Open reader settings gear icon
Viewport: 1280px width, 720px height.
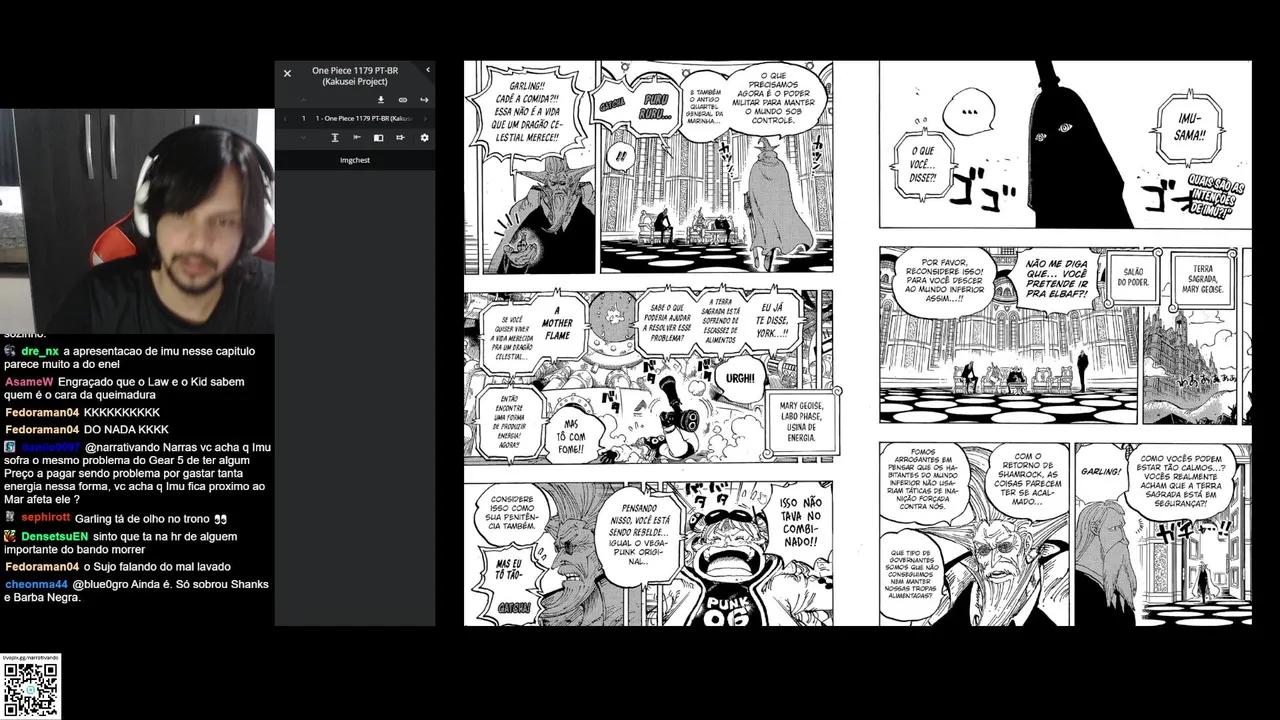click(424, 138)
